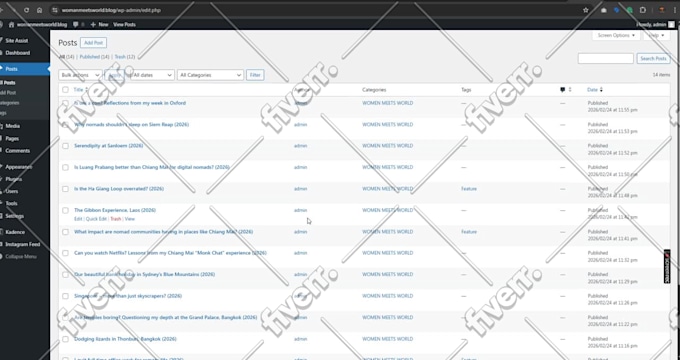Open the All dates dropdown
Screen dimensions: 680x360
click(152, 75)
